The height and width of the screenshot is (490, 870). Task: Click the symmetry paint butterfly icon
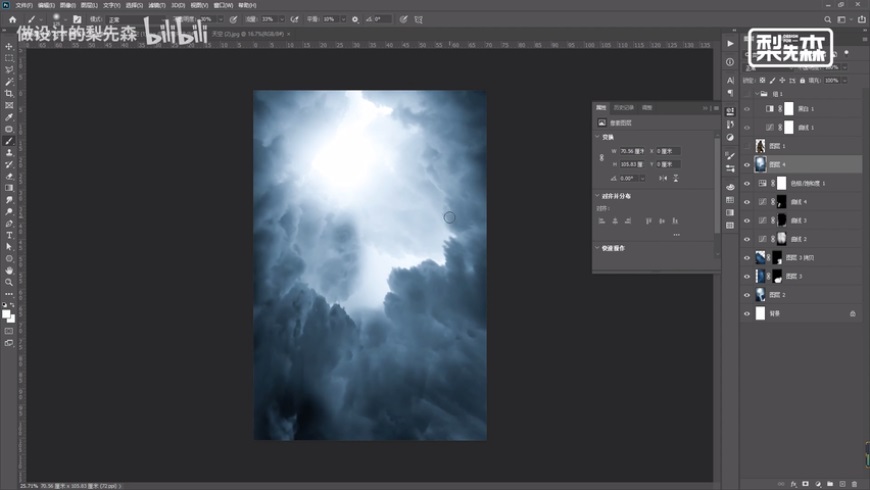click(x=418, y=19)
